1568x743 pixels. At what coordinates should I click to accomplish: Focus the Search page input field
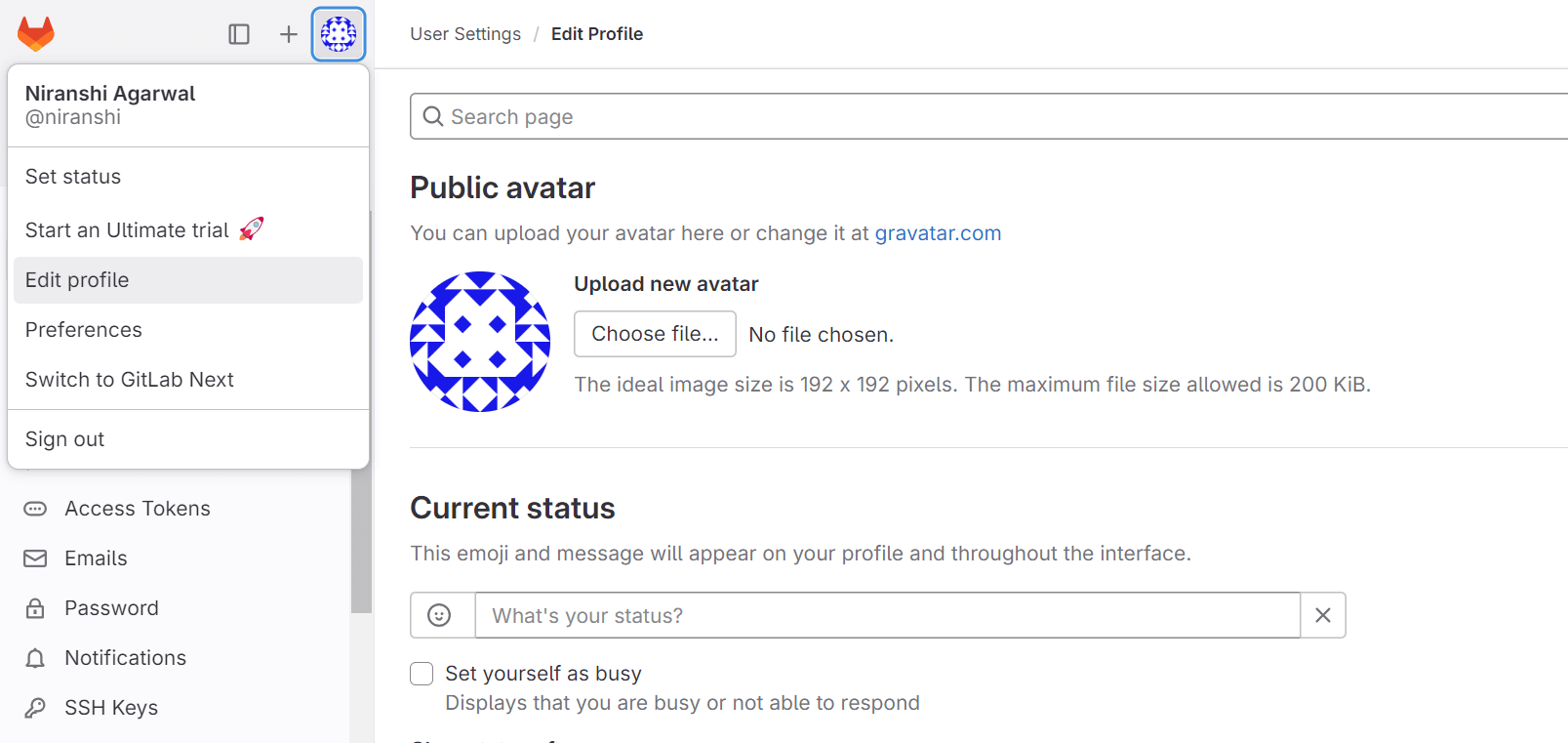[x=988, y=116]
